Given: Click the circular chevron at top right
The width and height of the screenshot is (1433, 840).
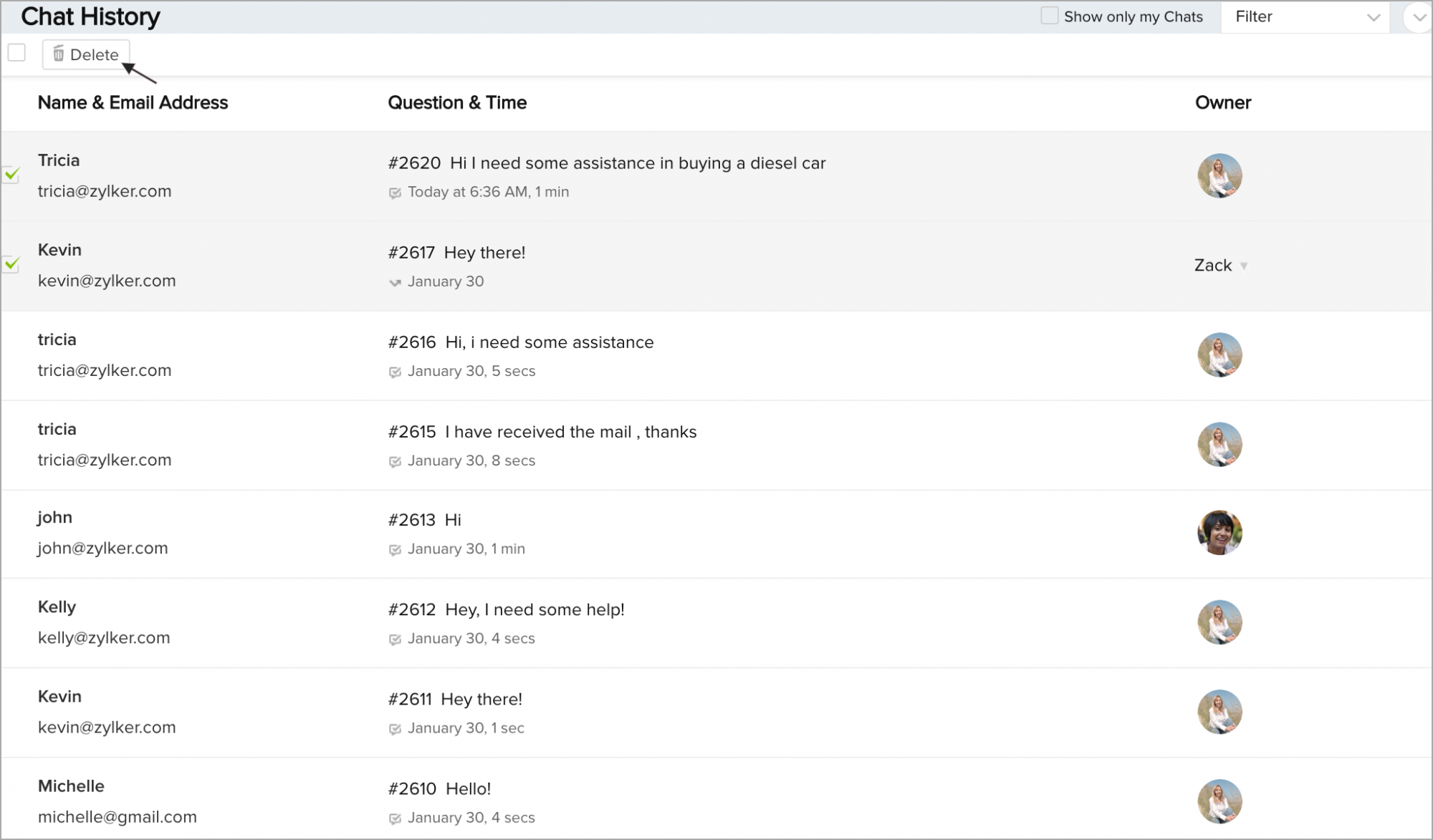Looking at the screenshot, I should [x=1419, y=18].
